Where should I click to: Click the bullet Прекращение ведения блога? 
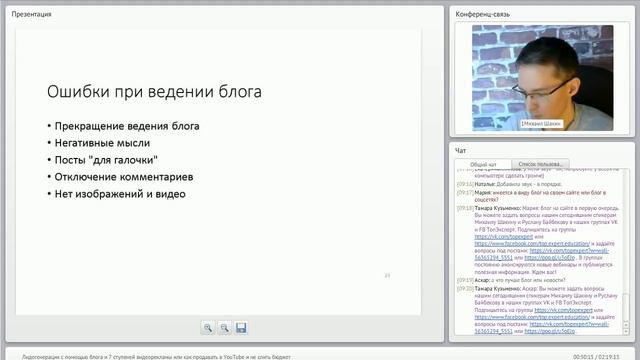tap(127, 126)
